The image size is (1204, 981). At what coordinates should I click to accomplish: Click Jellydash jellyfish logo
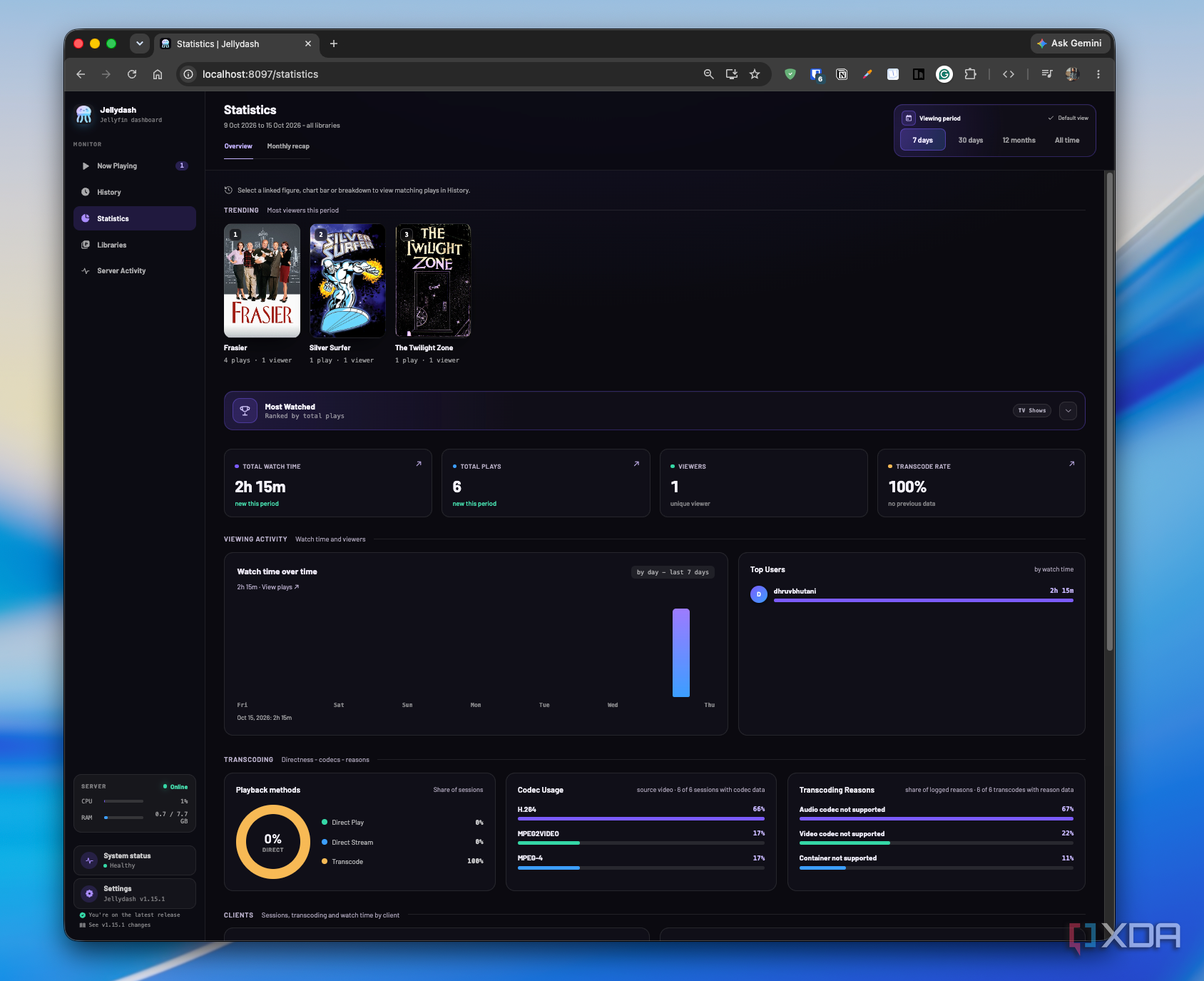84,114
